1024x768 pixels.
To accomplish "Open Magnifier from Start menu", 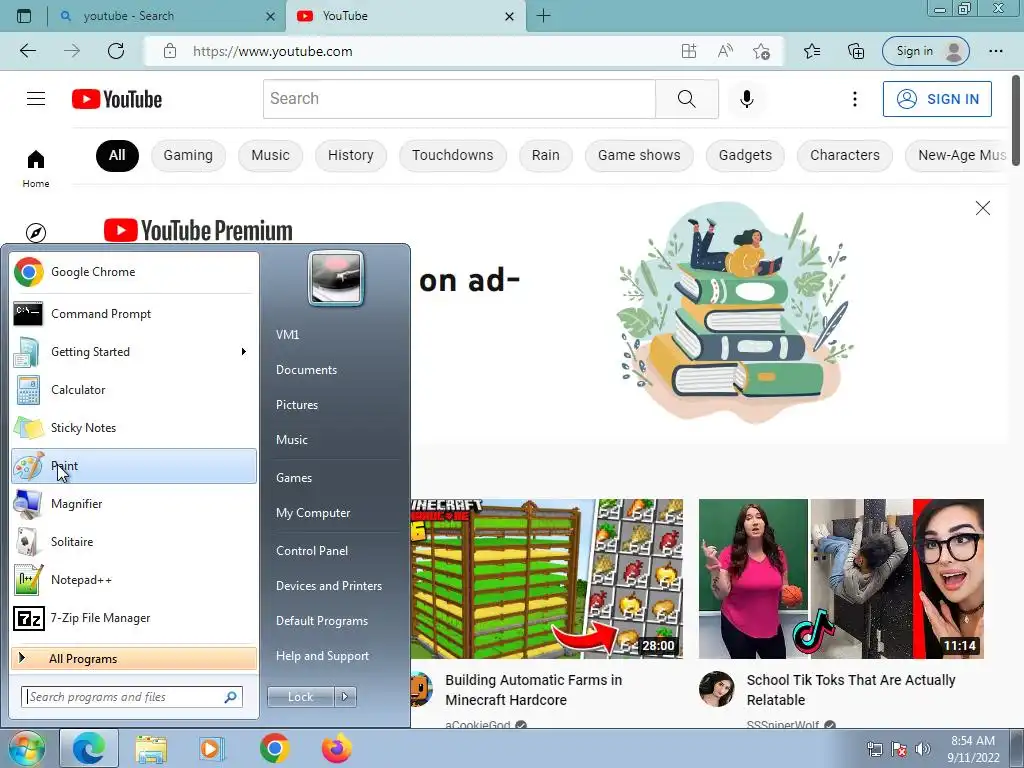I will (x=134, y=504).
